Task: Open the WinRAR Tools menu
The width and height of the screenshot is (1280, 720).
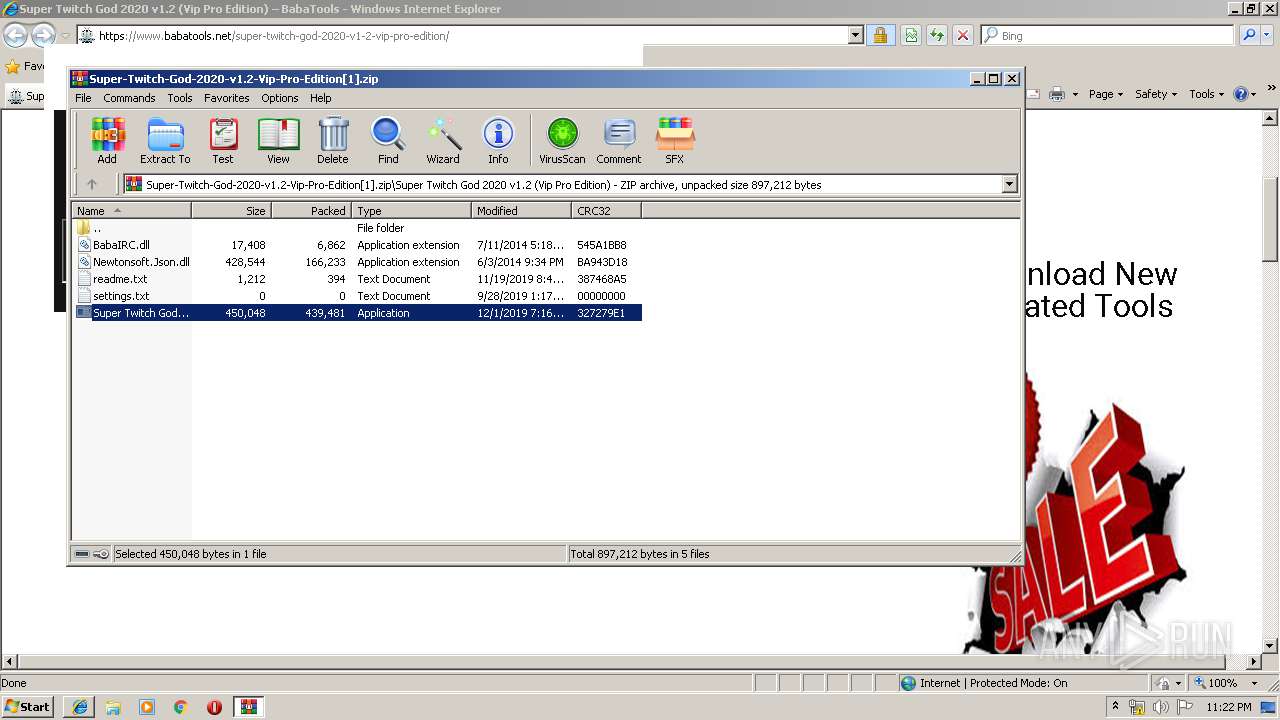Action: pyautogui.click(x=180, y=98)
